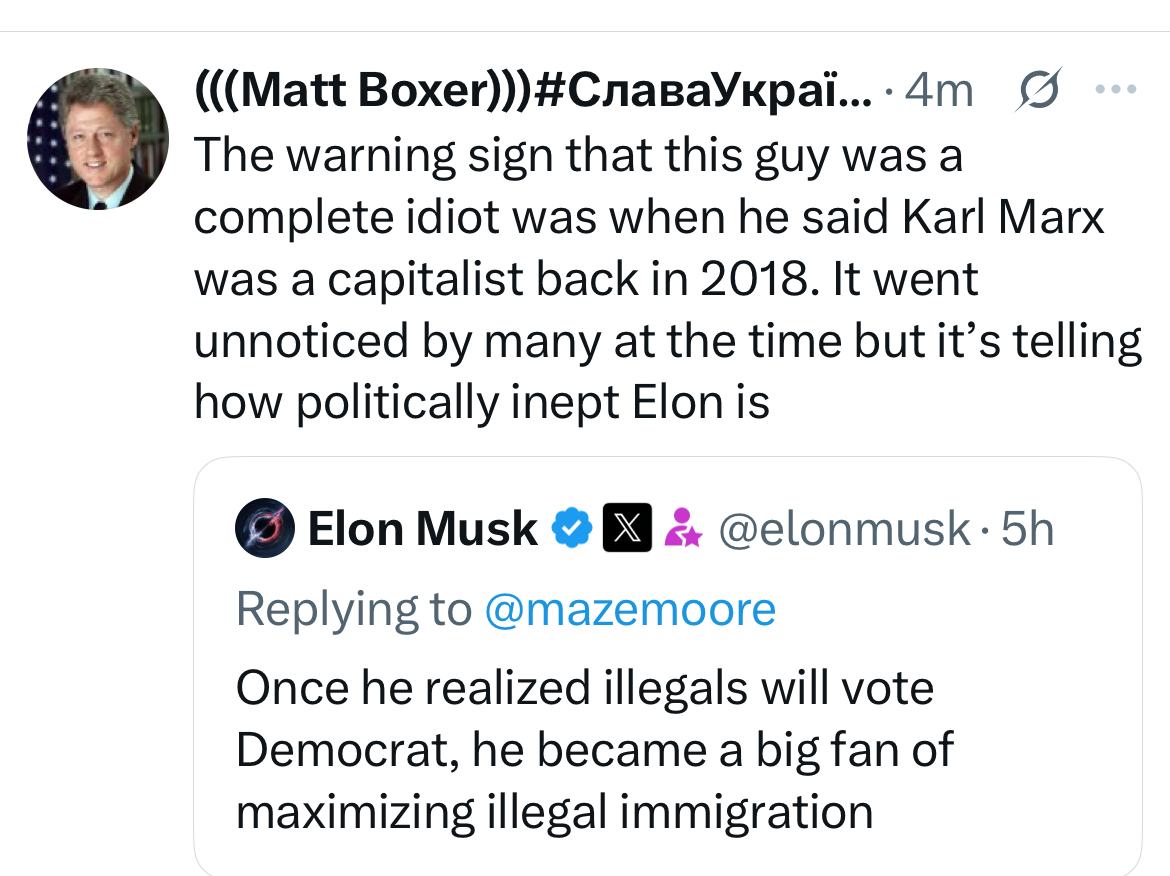Open the @elonmusk handle
1170x876 pixels.
click(x=844, y=529)
